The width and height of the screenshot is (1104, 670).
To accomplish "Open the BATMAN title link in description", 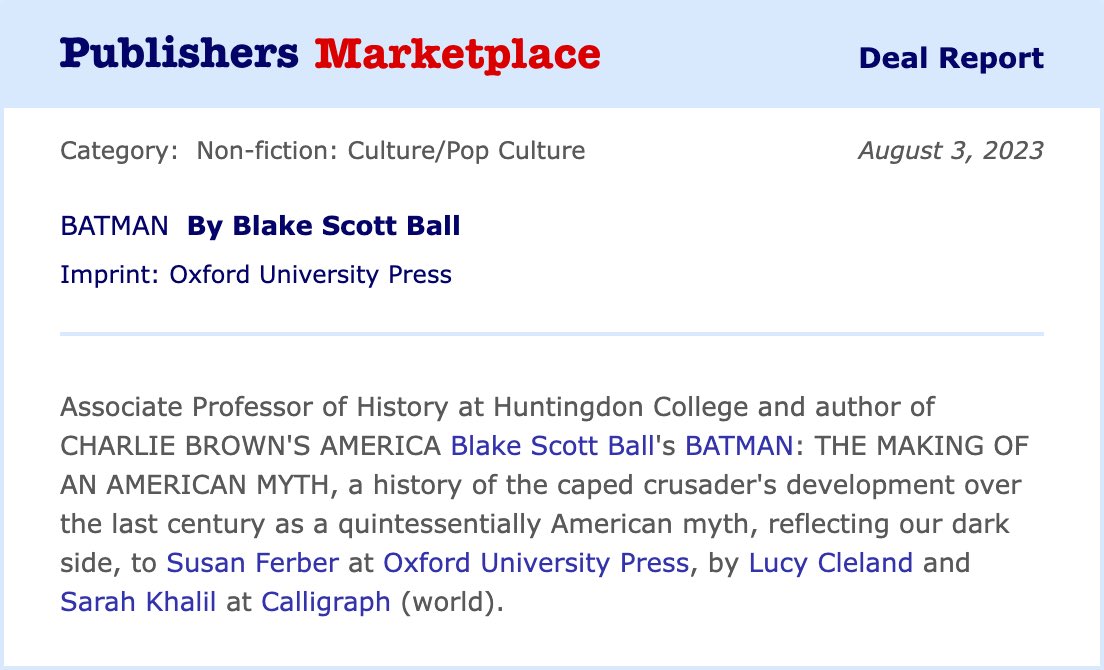I will tap(739, 446).
